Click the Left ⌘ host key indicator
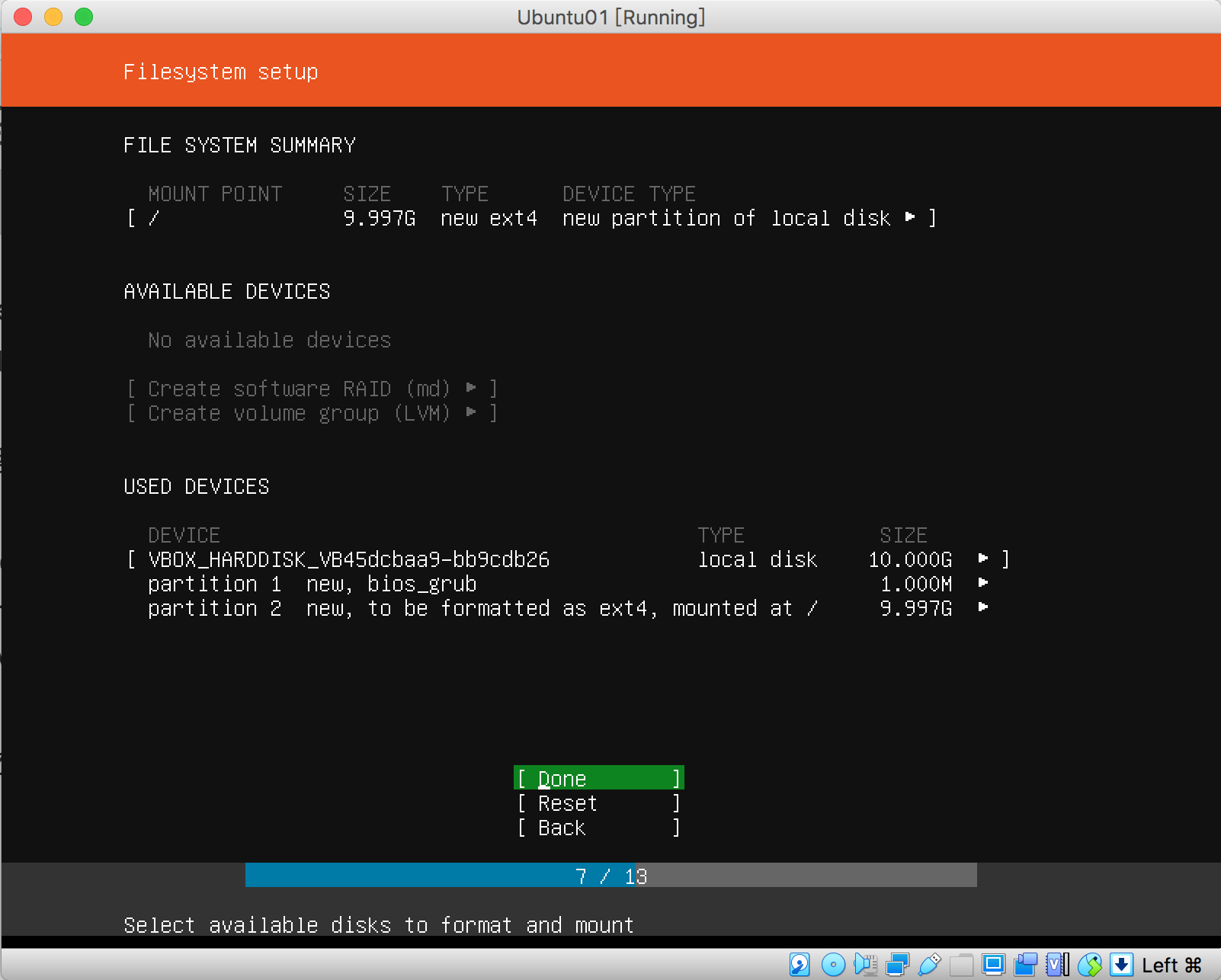1221x980 pixels. tap(1171, 965)
